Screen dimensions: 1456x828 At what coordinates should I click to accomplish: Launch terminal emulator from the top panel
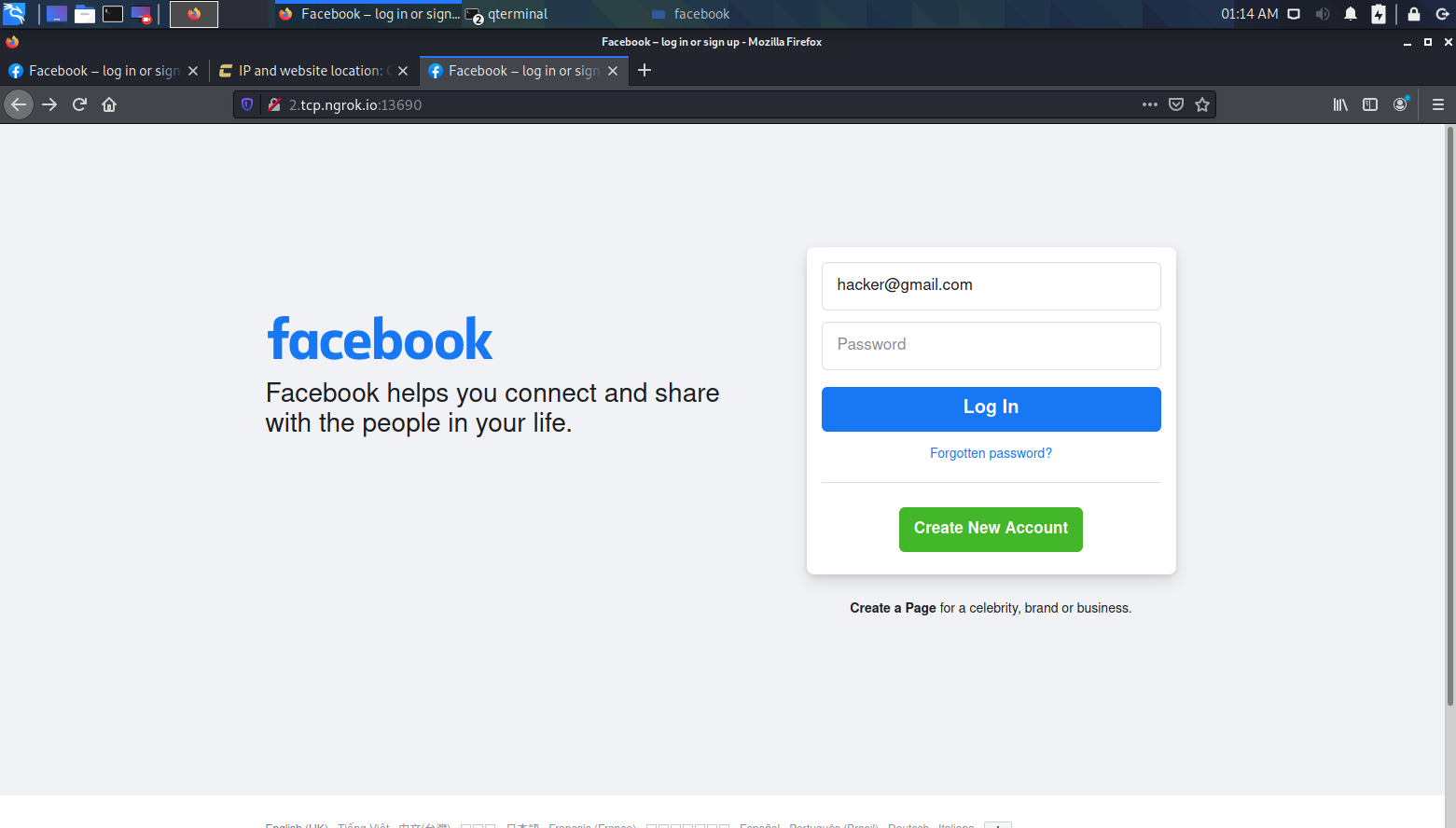pyautogui.click(x=113, y=14)
